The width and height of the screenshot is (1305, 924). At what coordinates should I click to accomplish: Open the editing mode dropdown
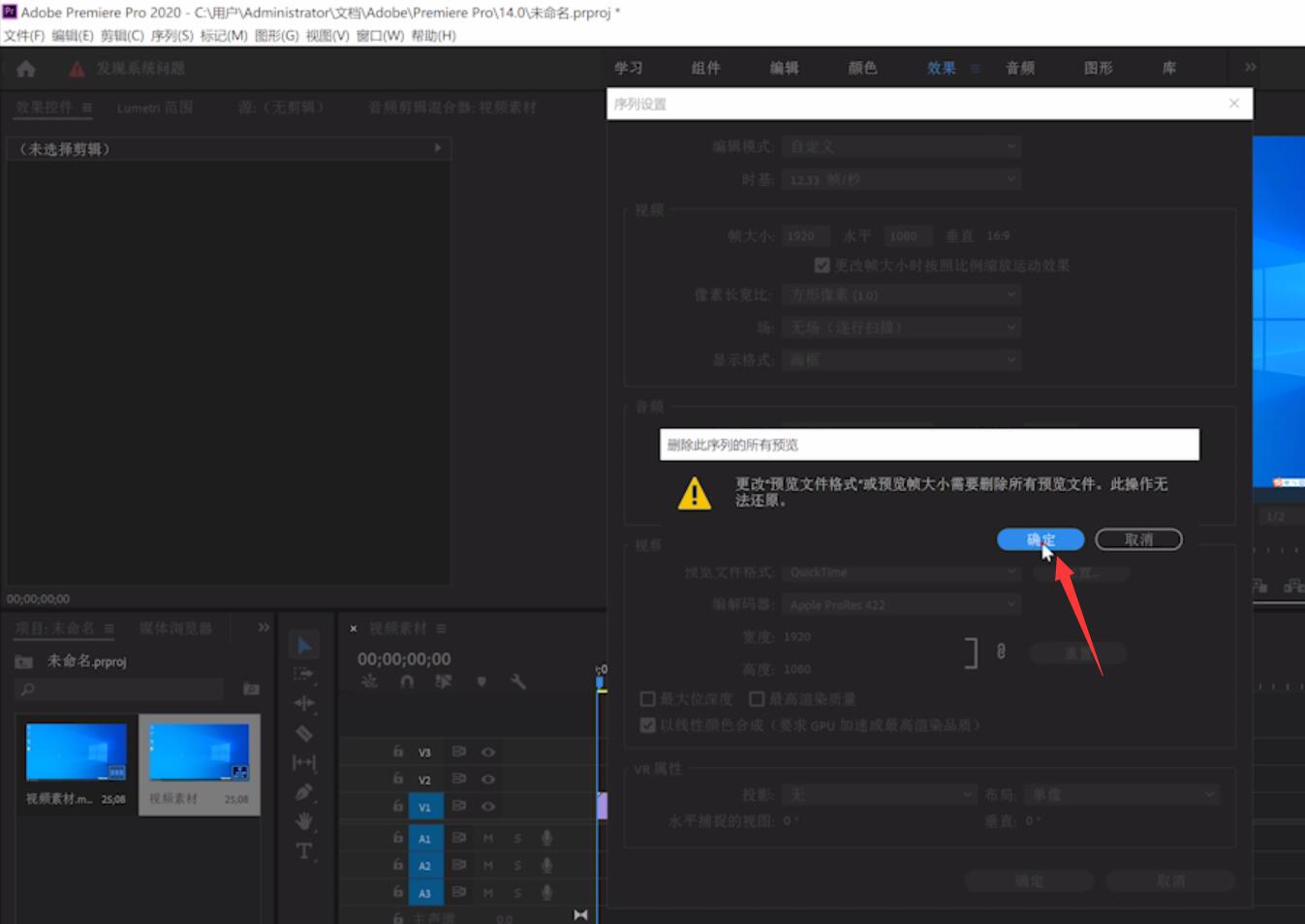pyautogui.click(x=902, y=146)
